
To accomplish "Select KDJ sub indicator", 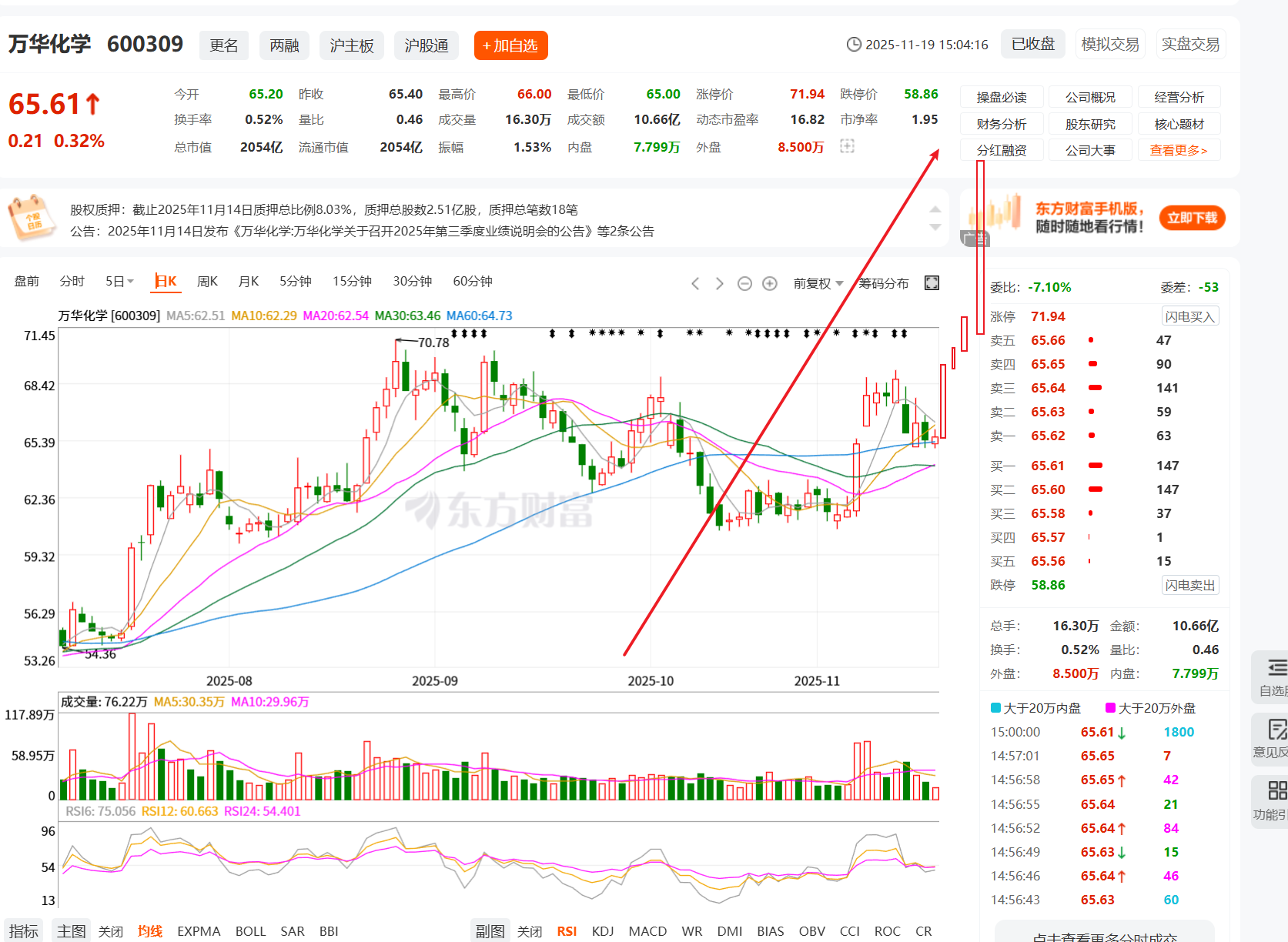I will pyautogui.click(x=603, y=931).
